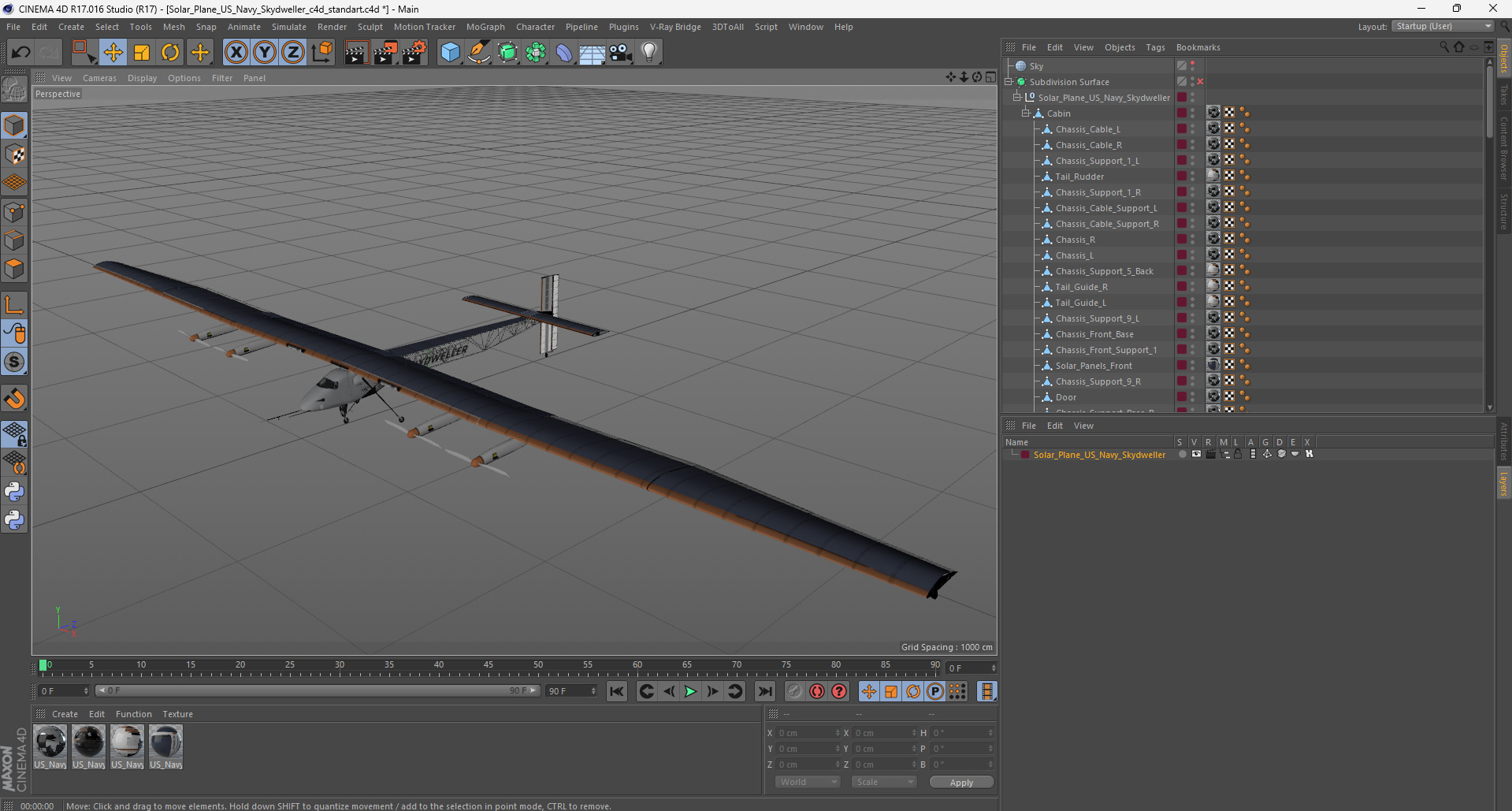Click the Floor environment icon
Viewport: 1512px width, 811px height.
592,53
